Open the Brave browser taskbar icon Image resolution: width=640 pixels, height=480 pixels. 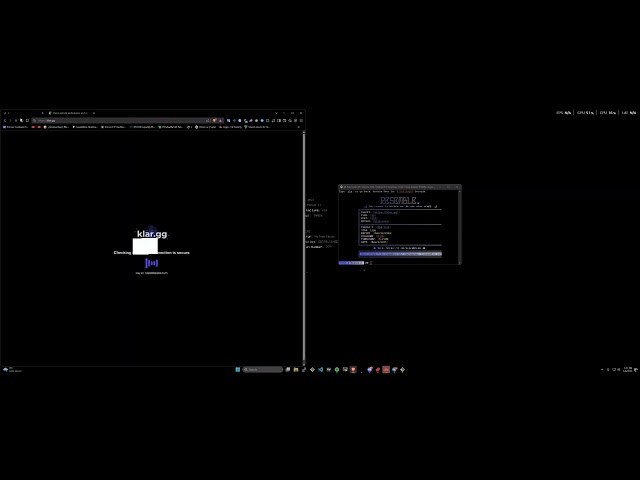[353, 369]
